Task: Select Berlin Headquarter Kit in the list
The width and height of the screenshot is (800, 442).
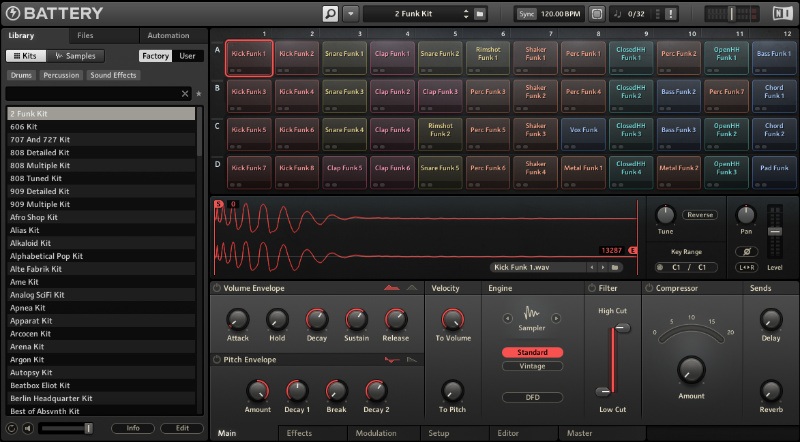Action: tap(101, 398)
